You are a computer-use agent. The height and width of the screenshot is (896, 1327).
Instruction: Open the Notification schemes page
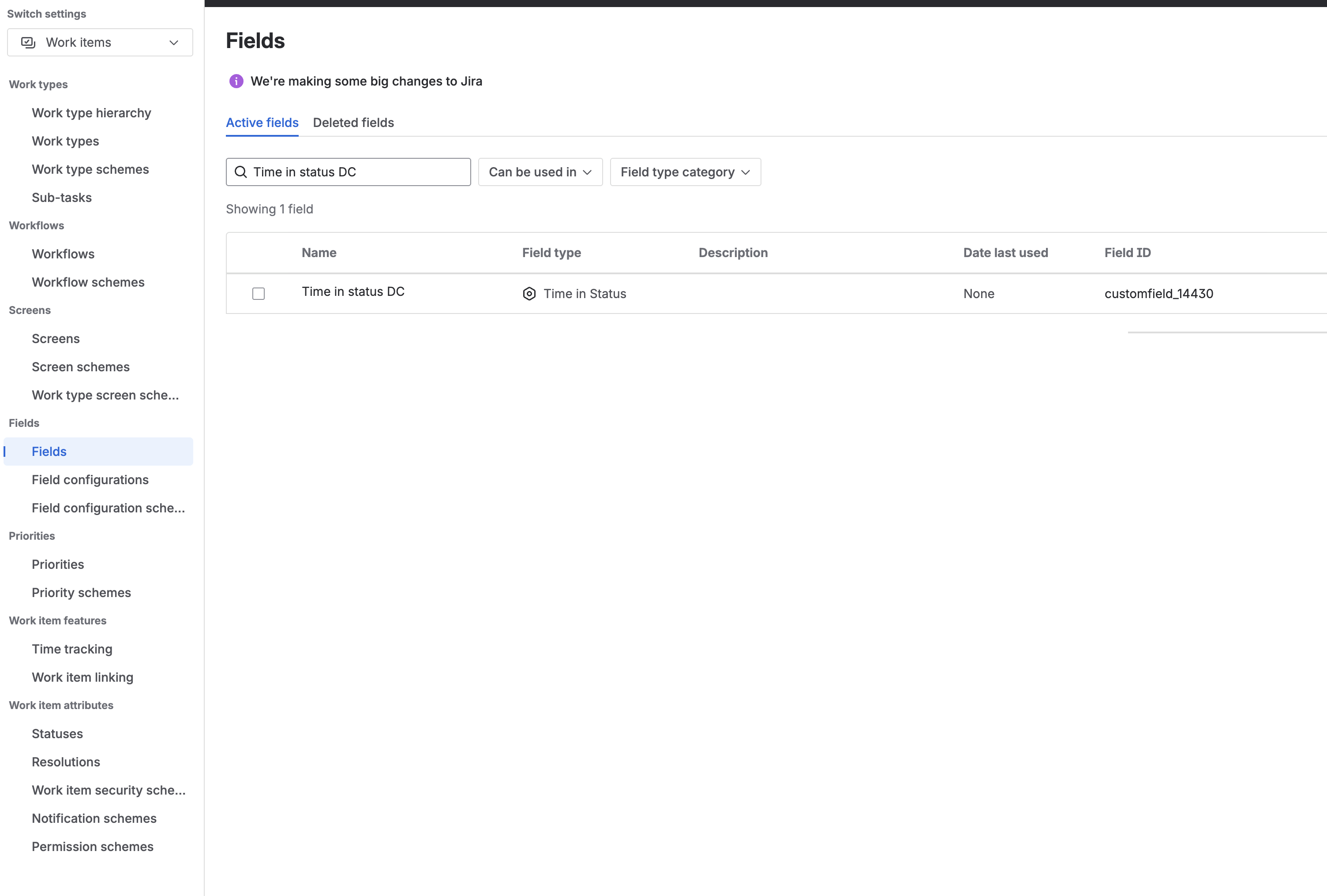(x=94, y=818)
